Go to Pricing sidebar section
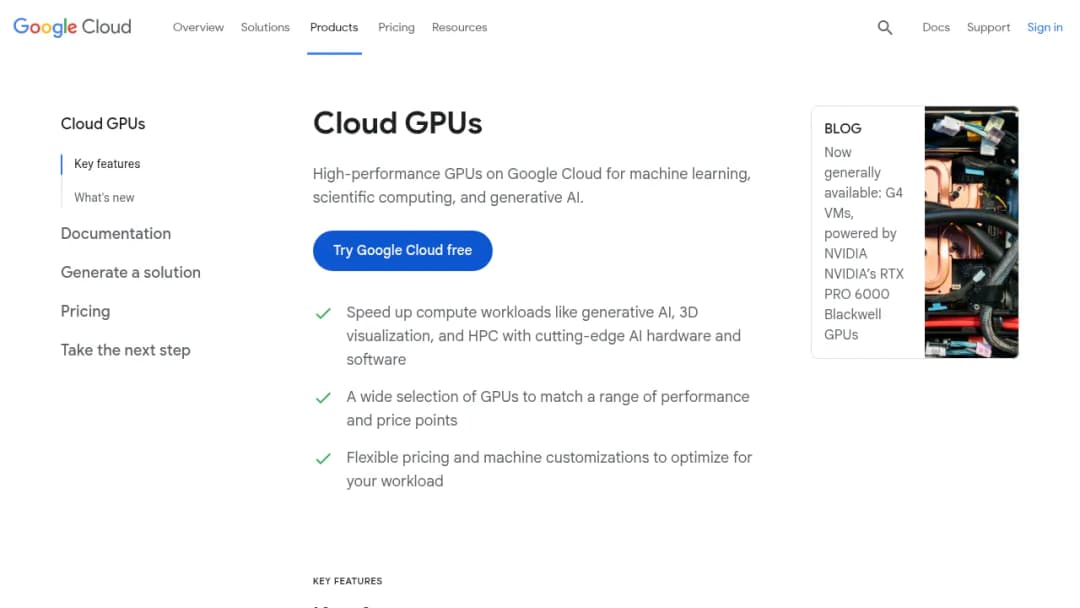Screen dimensions: 1080x608 [85, 311]
